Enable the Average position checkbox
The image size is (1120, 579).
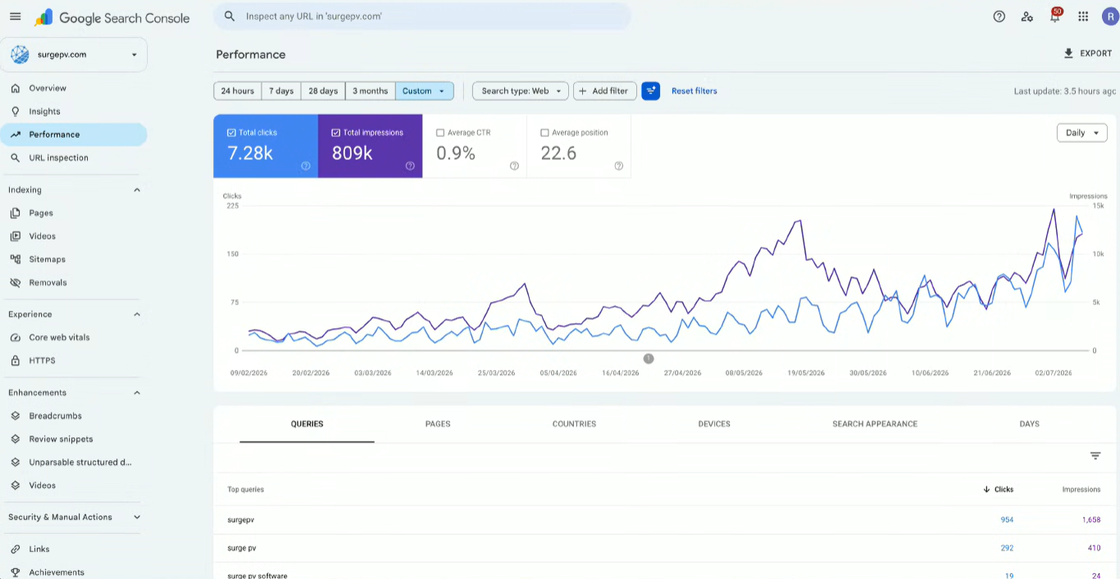pos(544,133)
